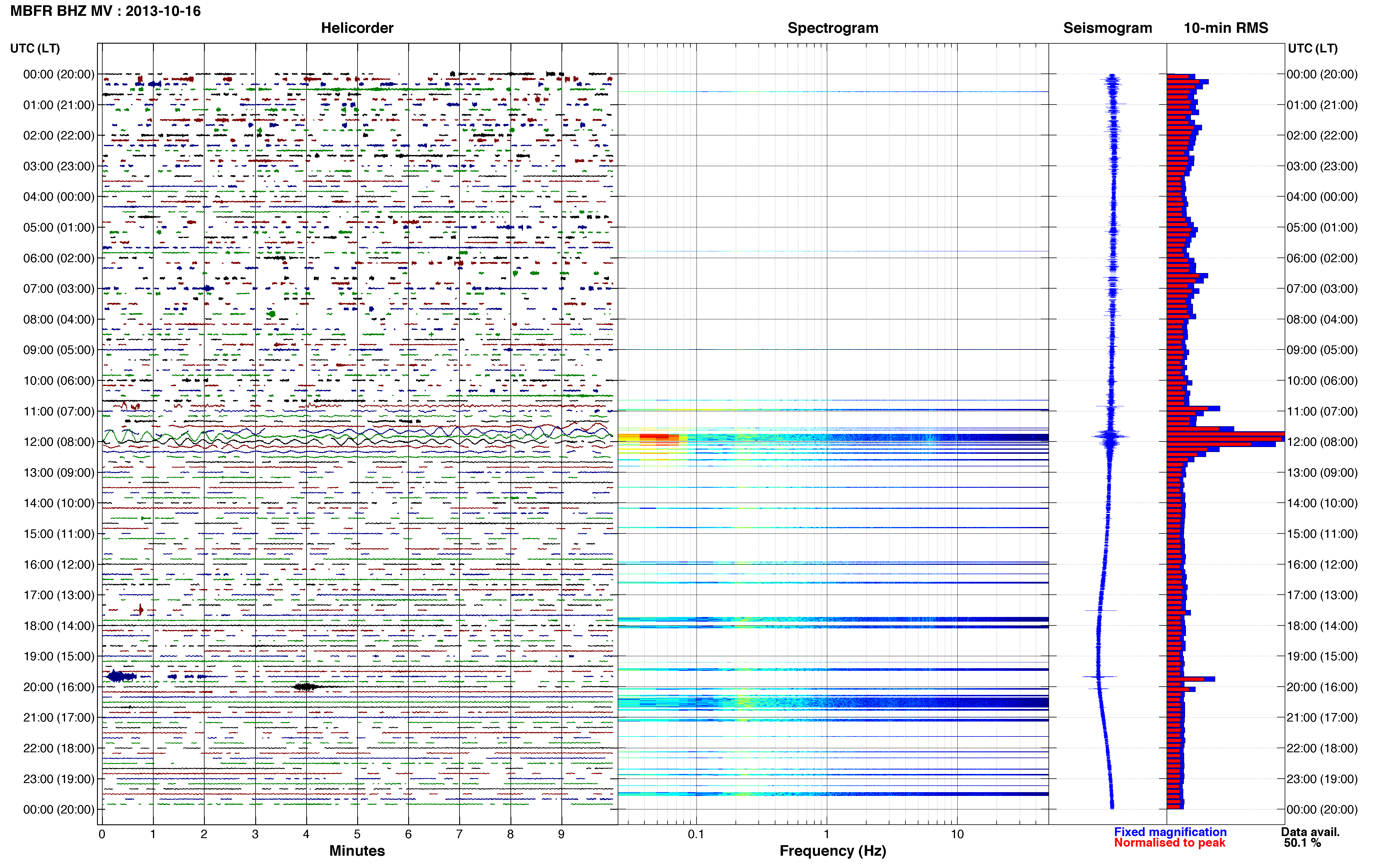
Task: Click left time label 10:00 (06:00)
Action: (x=59, y=381)
